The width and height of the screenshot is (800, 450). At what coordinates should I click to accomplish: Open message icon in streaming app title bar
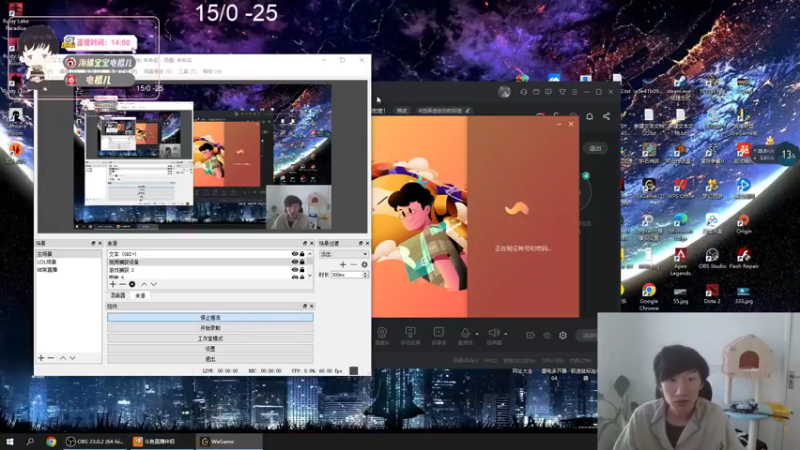tap(548, 92)
